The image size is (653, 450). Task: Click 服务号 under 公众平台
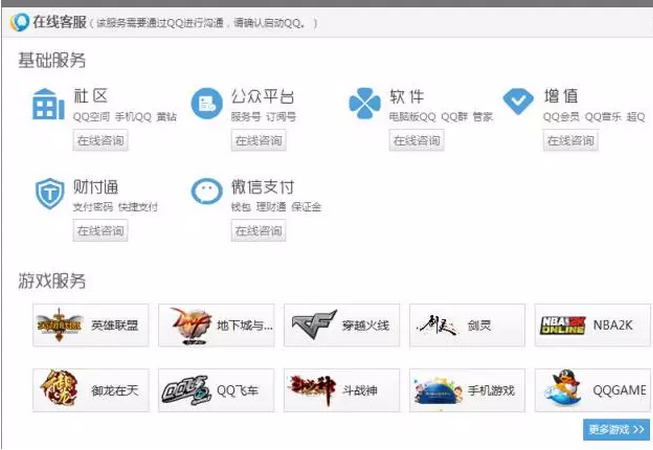pos(246,117)
